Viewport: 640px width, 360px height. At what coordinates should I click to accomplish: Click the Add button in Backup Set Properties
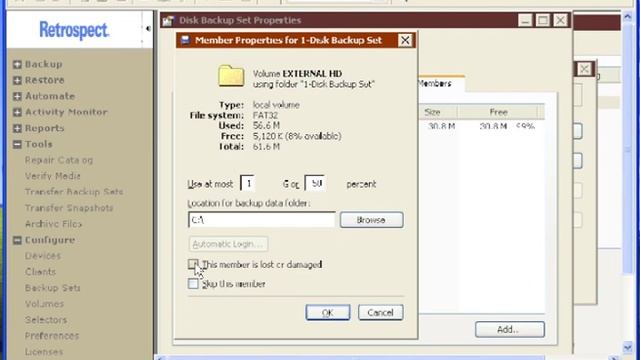click(x=509, y=329)
